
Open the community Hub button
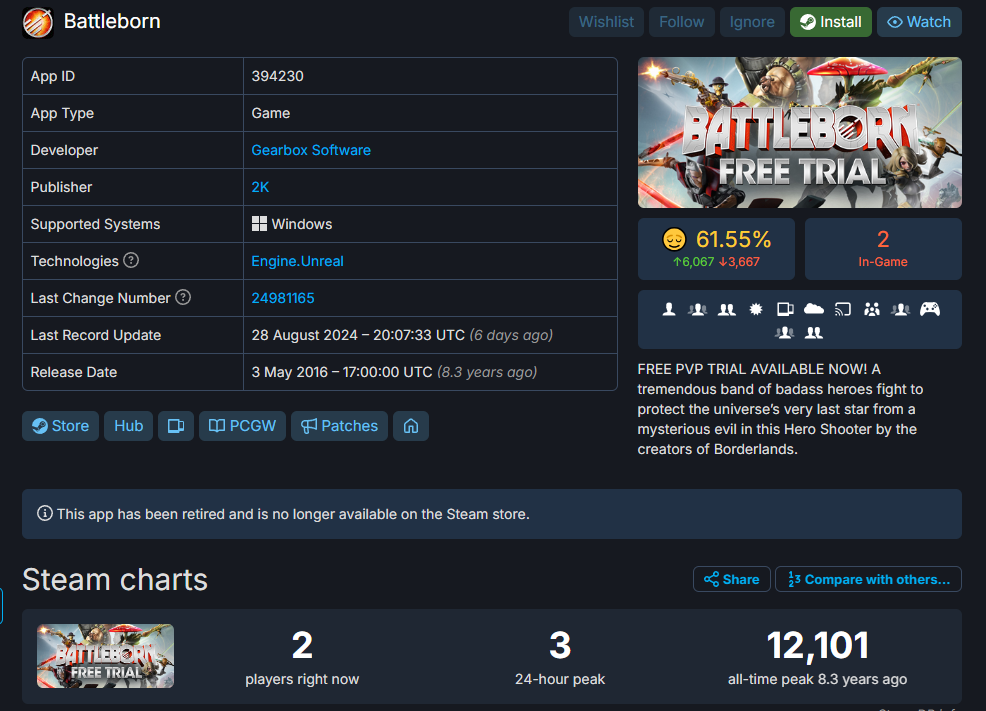point(128,426)
